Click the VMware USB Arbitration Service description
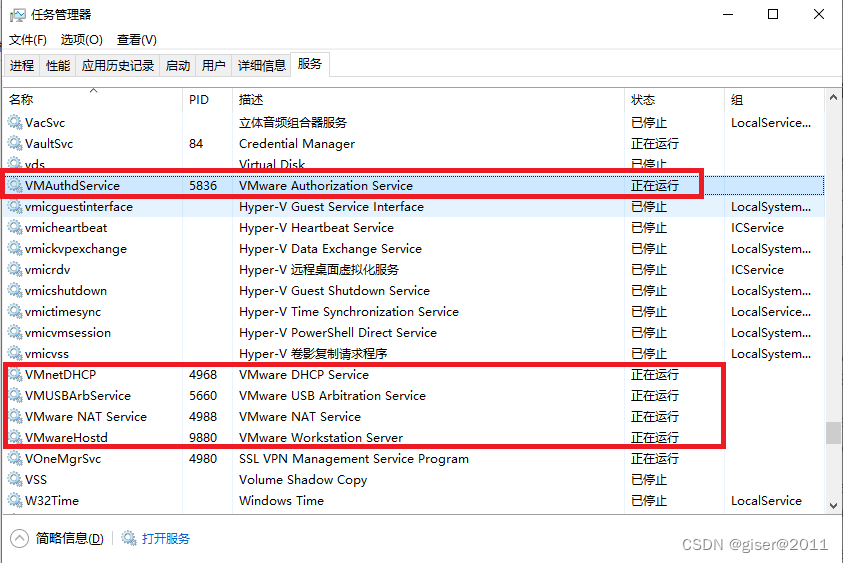This screenshot has height=563, width=843. click(x=332, y=395)
